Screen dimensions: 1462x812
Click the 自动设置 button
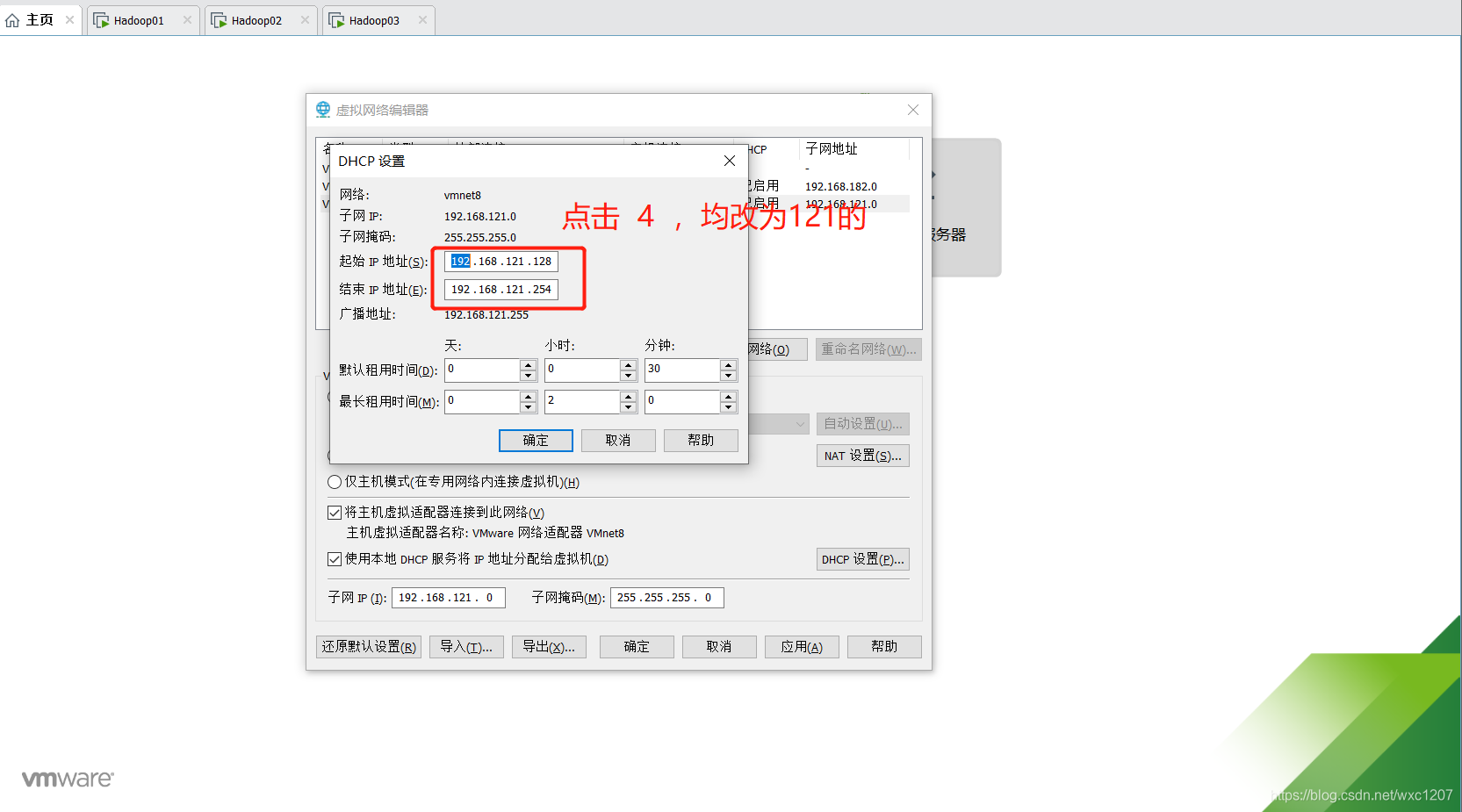click(x=862, y=424)
